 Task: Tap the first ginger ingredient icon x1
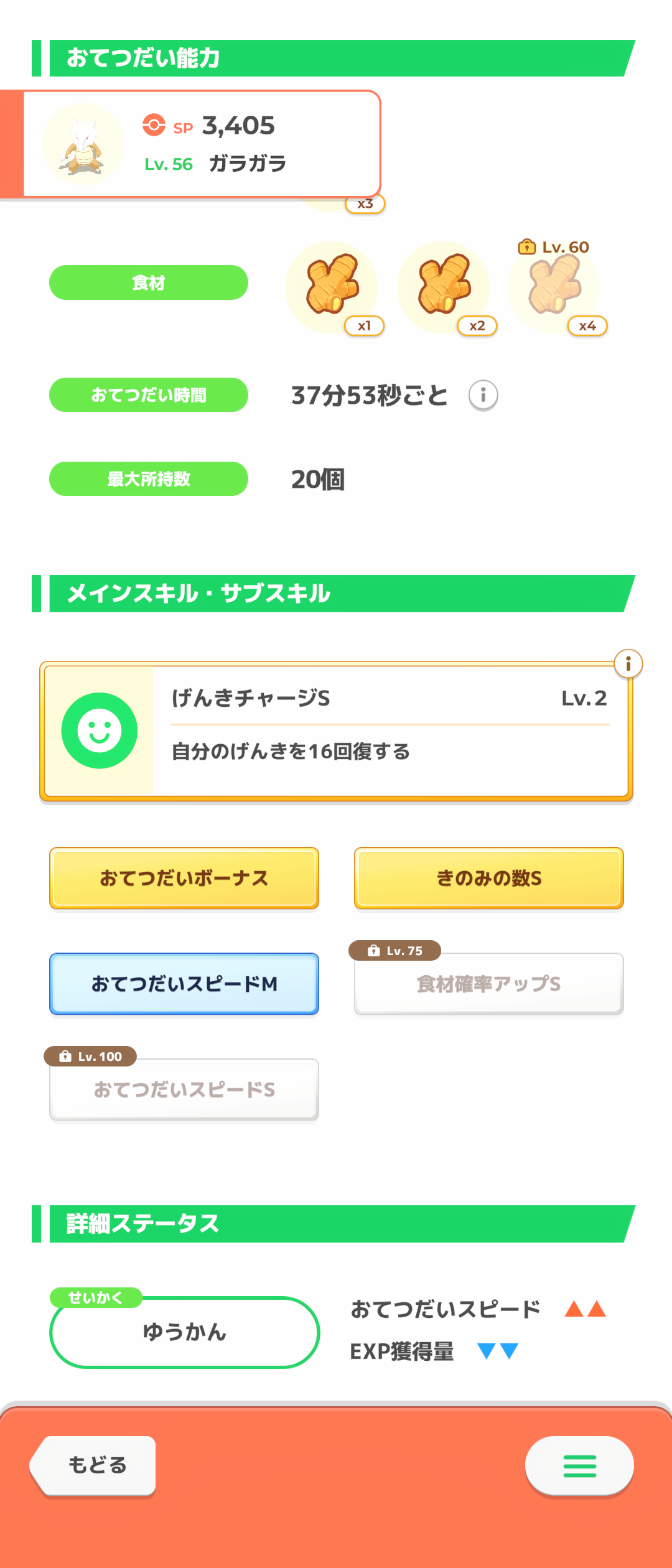tap(332, 286)
